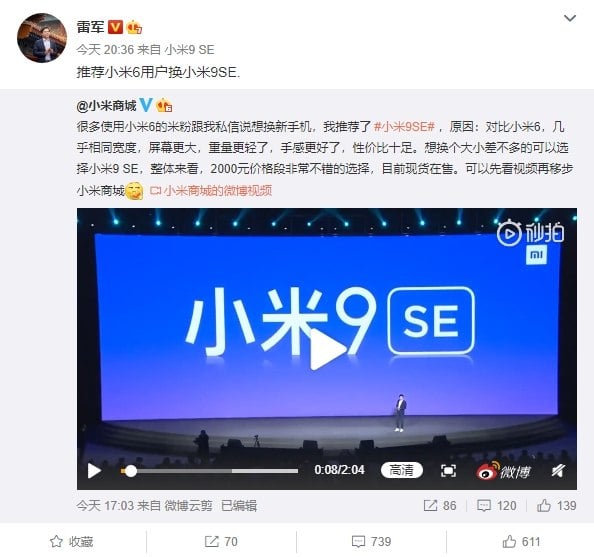Toggle the muted speaker icon
Viewport: 594px width, 557px height.
pos(558,471)
